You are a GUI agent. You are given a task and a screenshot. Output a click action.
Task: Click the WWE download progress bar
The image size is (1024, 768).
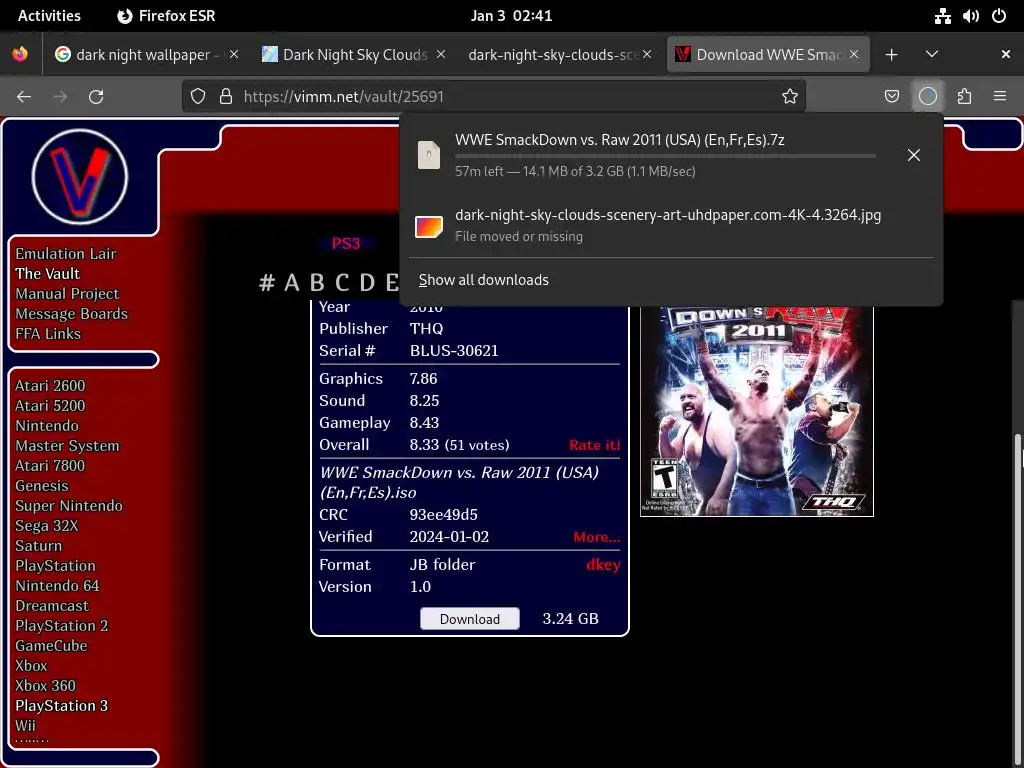point(665,156)
